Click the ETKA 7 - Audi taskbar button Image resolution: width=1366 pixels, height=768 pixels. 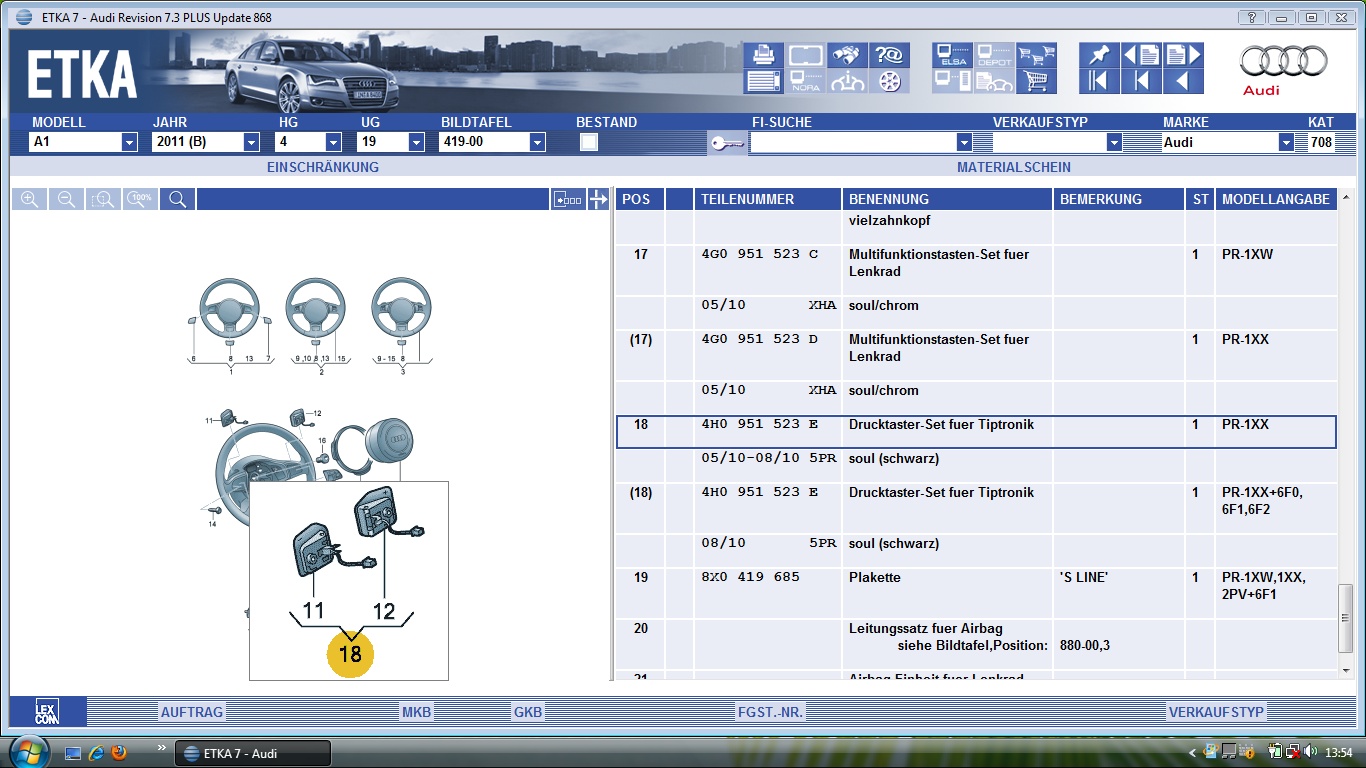pos(253,753)
